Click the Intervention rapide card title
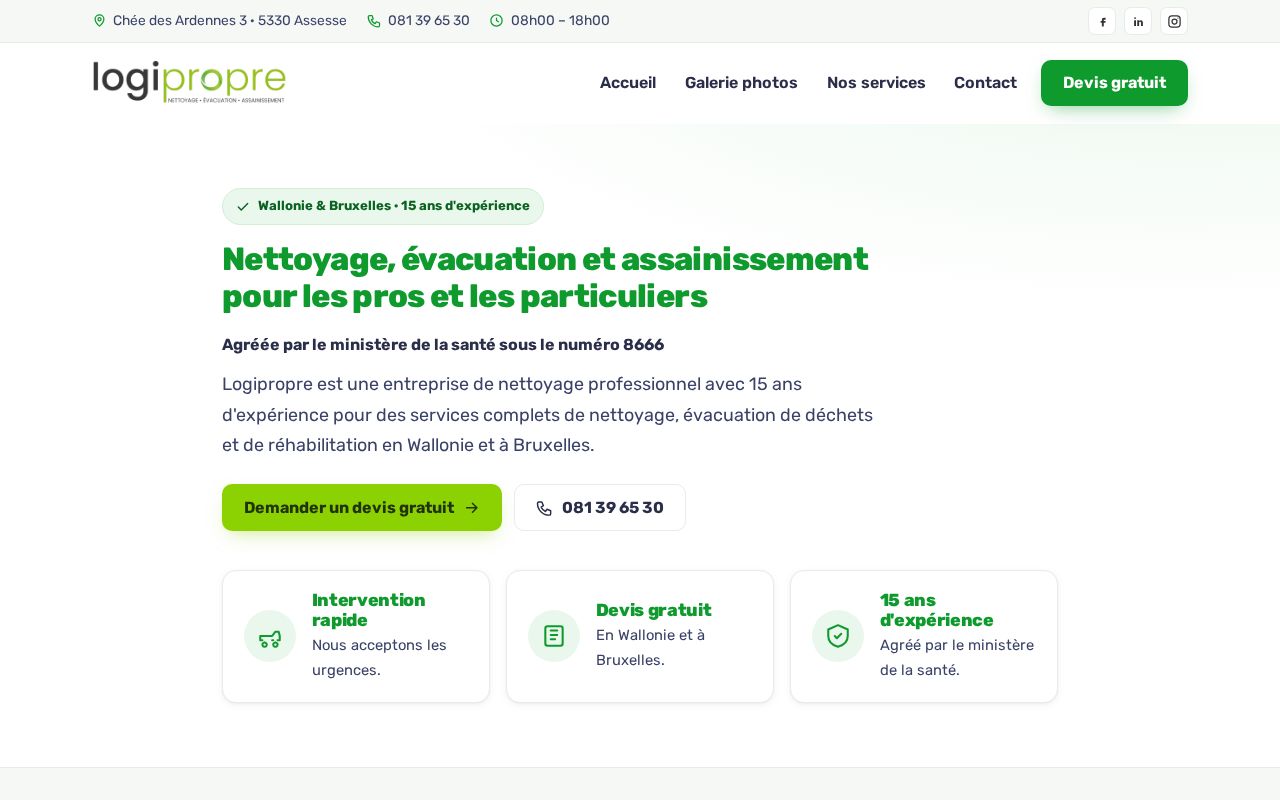1280x800 pixels. pyautogui.click(x=369, y=610)
